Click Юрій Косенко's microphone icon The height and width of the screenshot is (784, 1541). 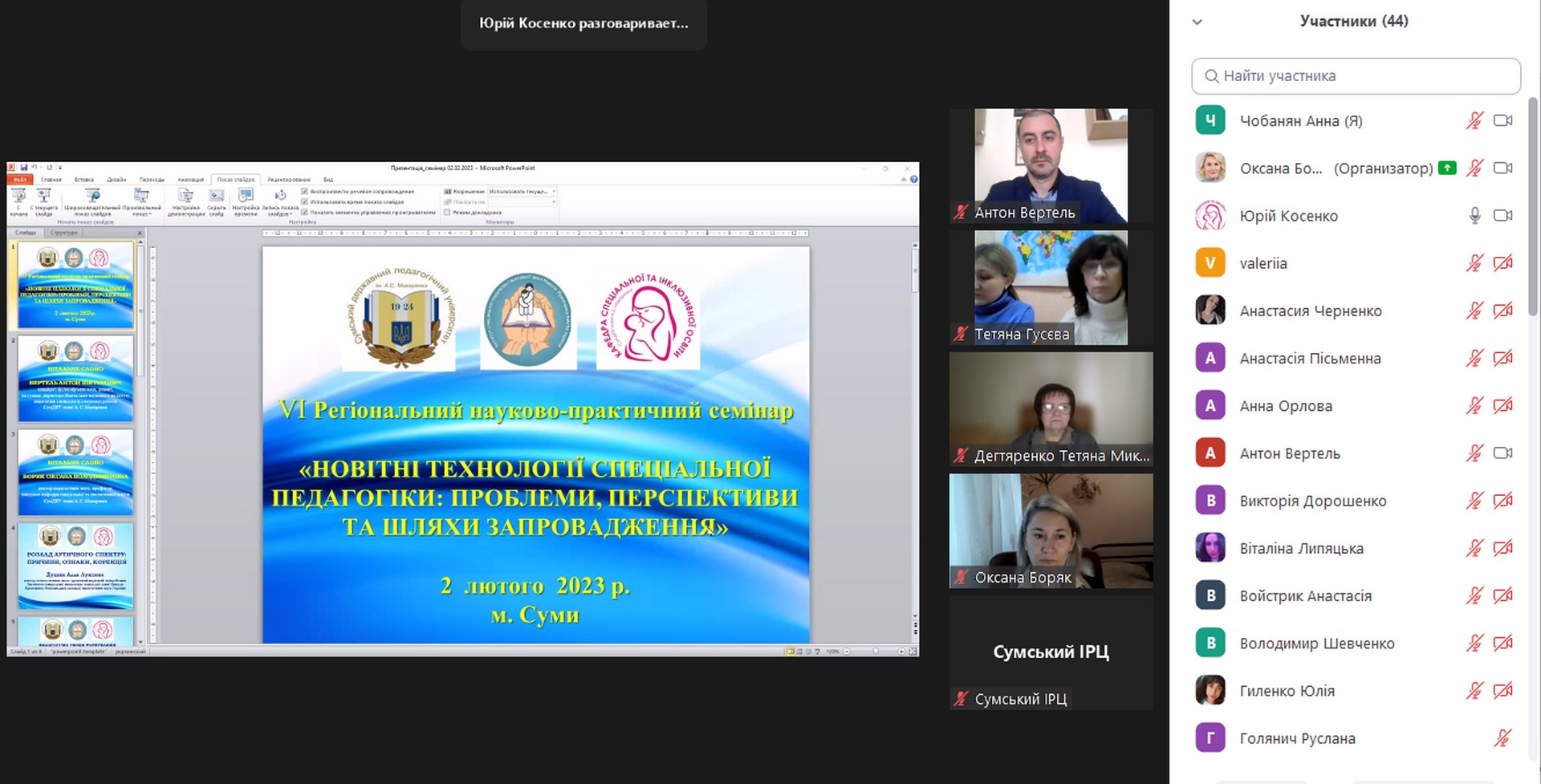coord(1474,216)
